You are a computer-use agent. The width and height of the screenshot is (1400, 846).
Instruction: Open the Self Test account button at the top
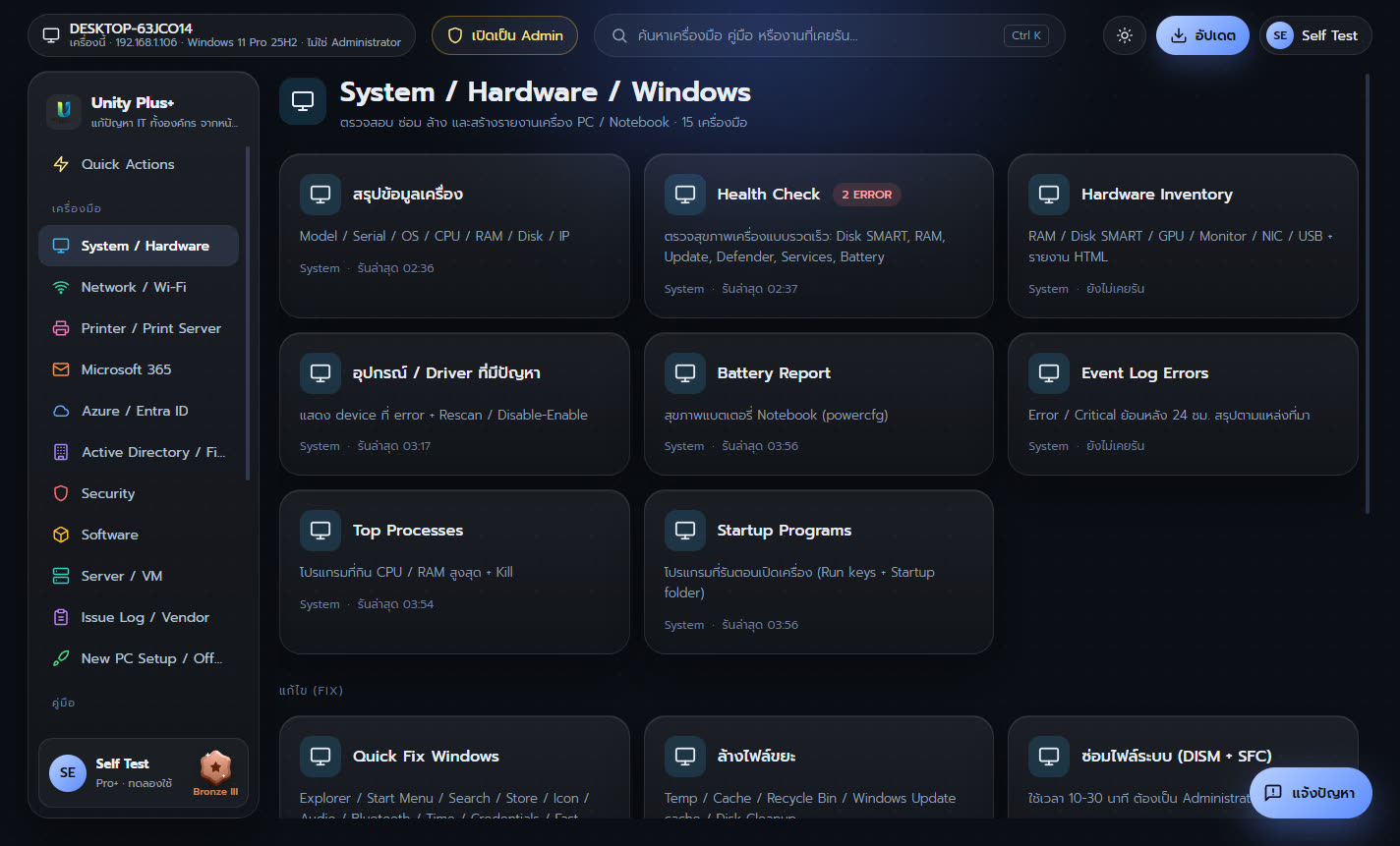coord(1315,35)
